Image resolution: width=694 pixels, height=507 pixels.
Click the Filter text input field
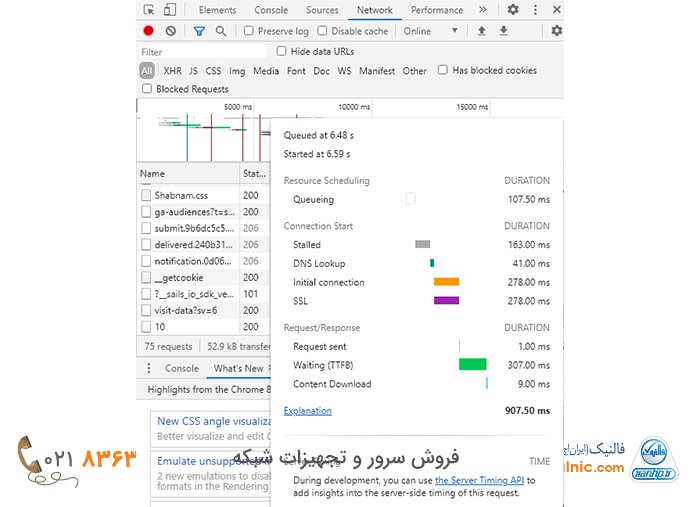tap(200, 52)
